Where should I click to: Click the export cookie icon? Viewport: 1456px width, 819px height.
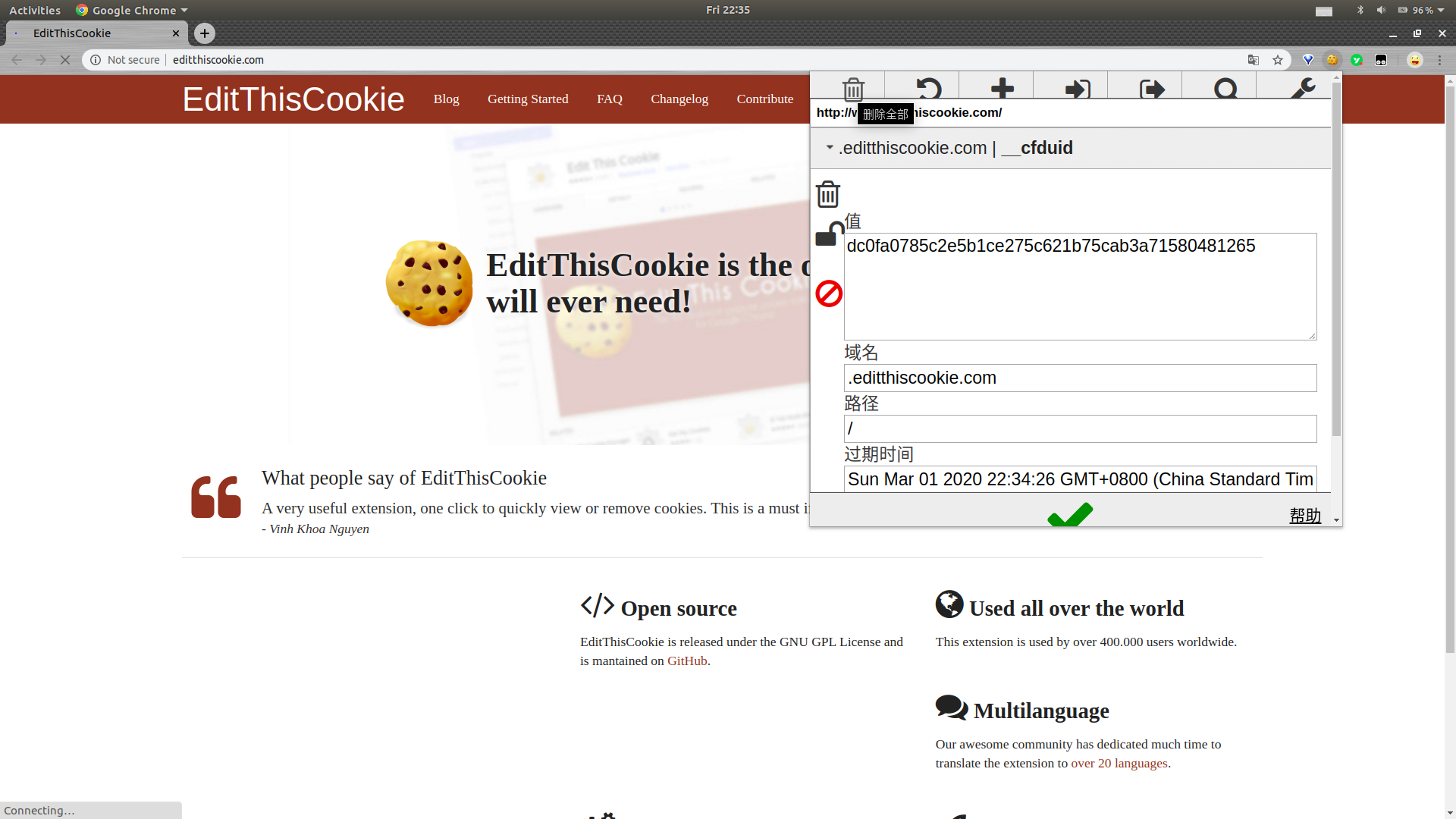1151,89
